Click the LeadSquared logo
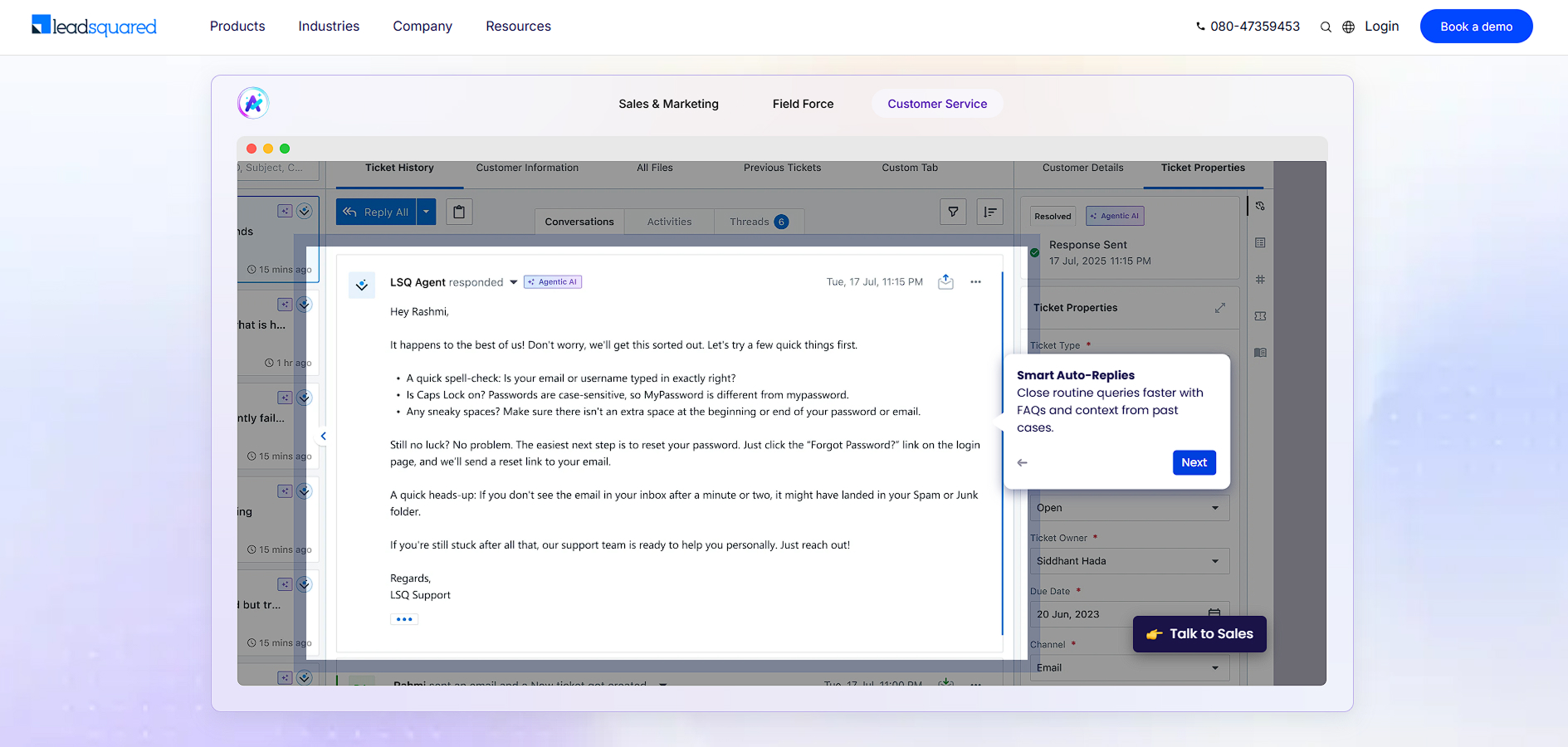The width and height of the screenshot is (1568, 747). click(x=94, y=26)
